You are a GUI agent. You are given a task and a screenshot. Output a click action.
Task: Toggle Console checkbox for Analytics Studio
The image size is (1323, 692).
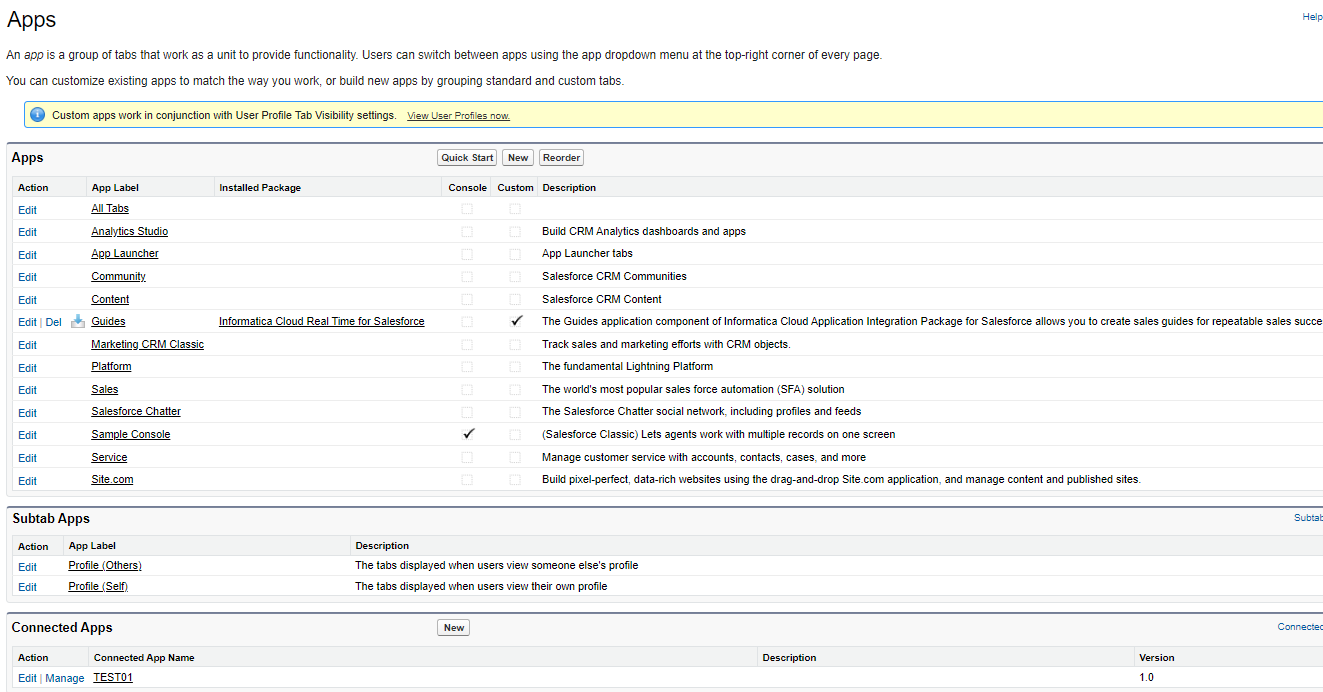point(467,232)
